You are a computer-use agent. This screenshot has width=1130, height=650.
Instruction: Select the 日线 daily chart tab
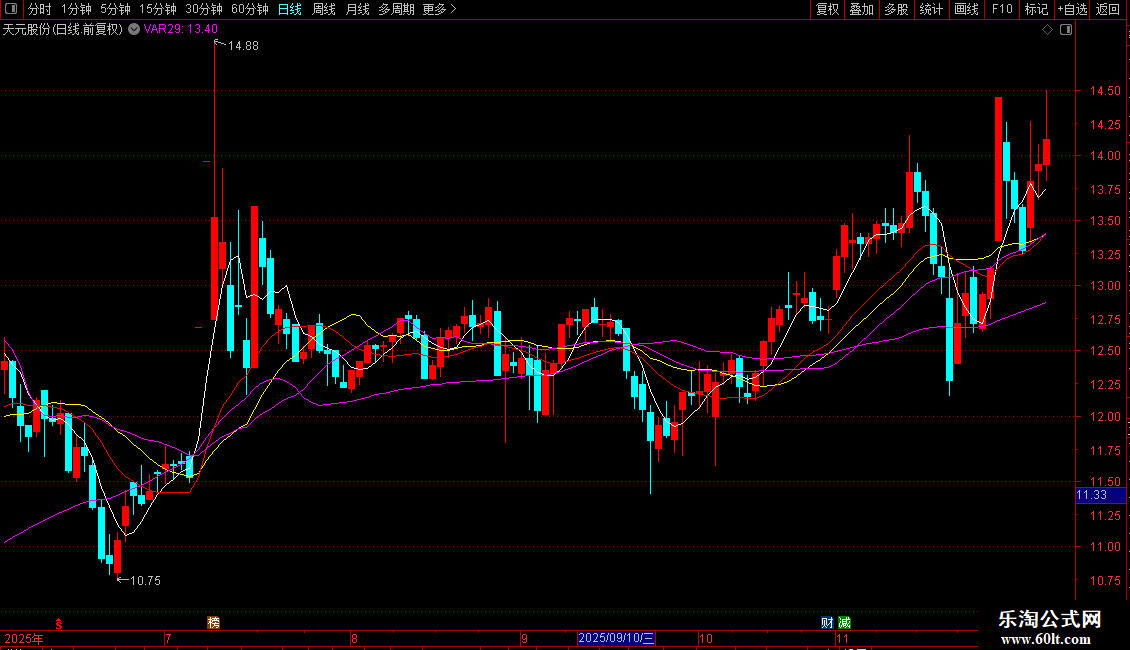tap(290, 9)
